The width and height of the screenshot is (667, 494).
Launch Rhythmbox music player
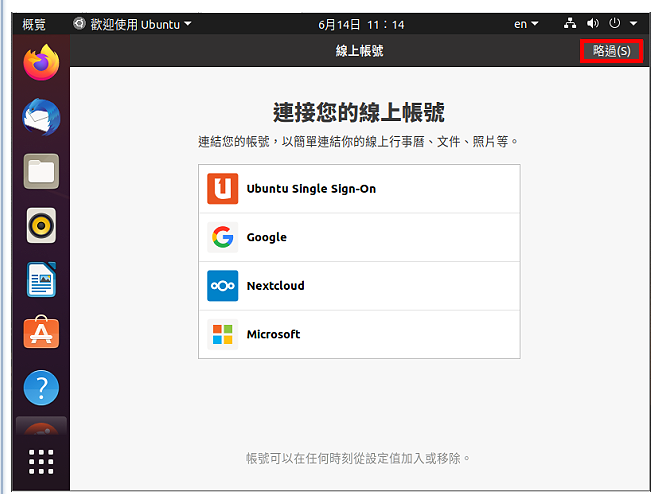[41, 226]
